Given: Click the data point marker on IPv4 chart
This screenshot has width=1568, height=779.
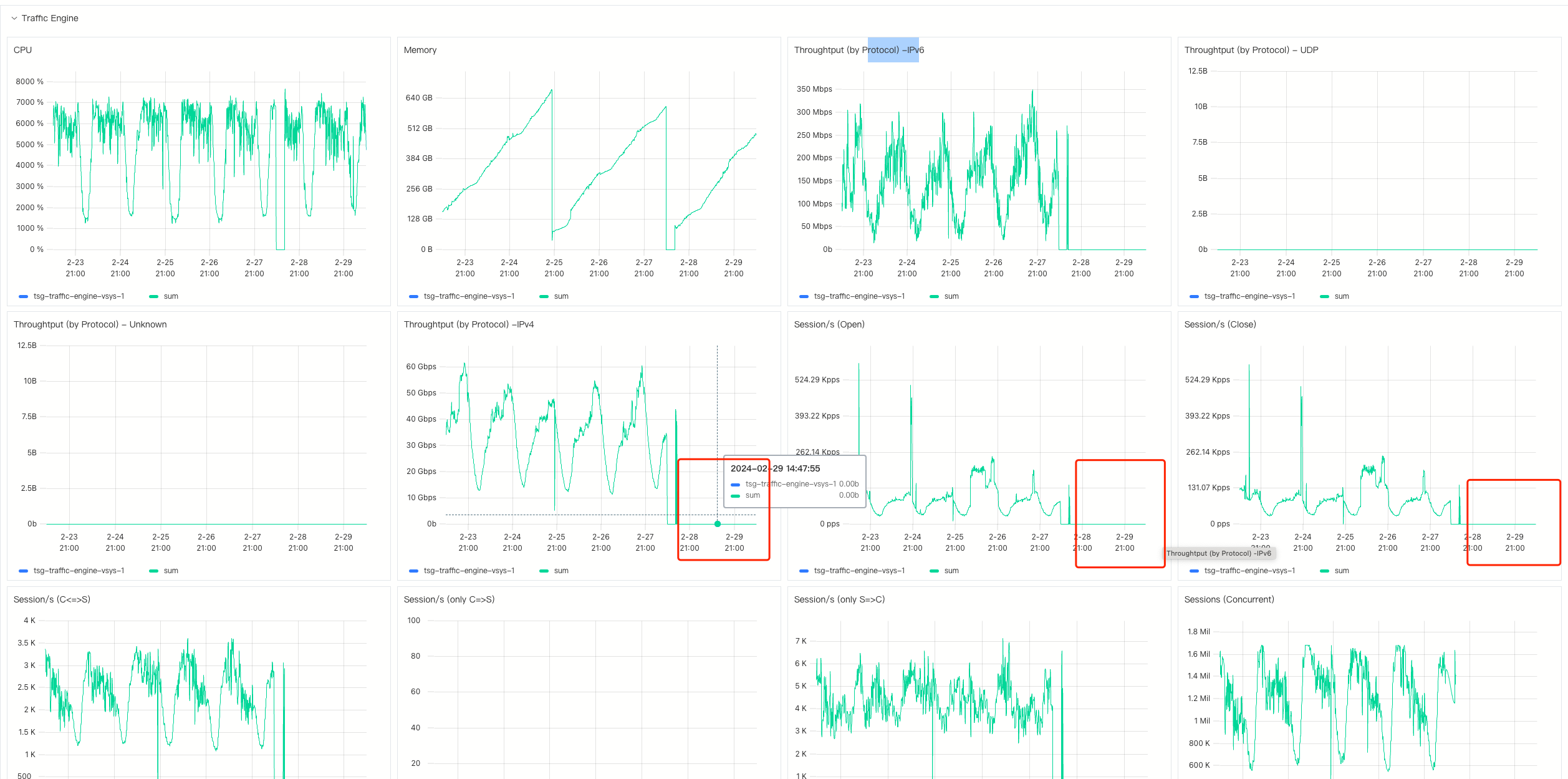Looking at the screenshot, I should (x=718, y=524).
